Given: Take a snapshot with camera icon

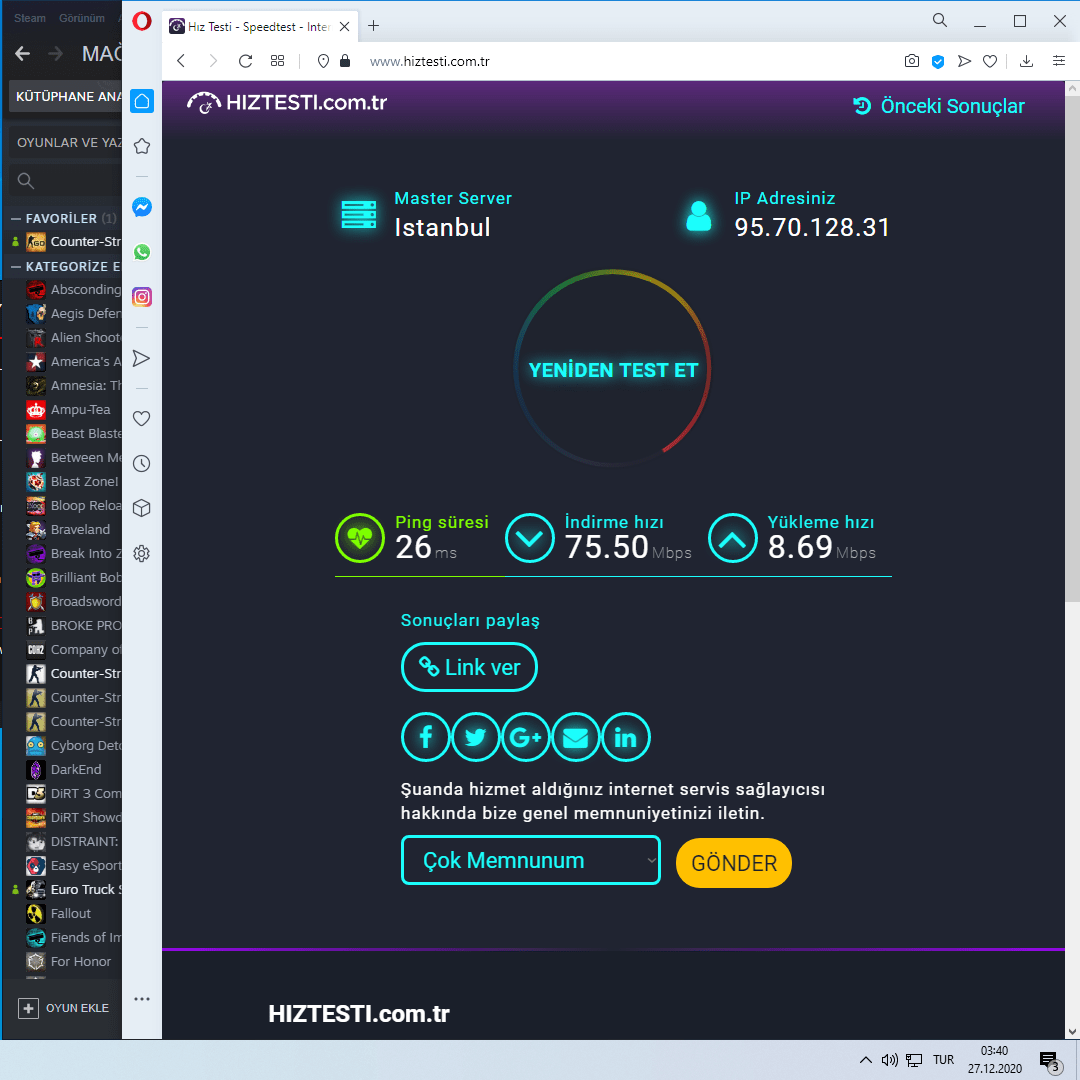Looking at the screenshot, I should click(x=912, y=61).
